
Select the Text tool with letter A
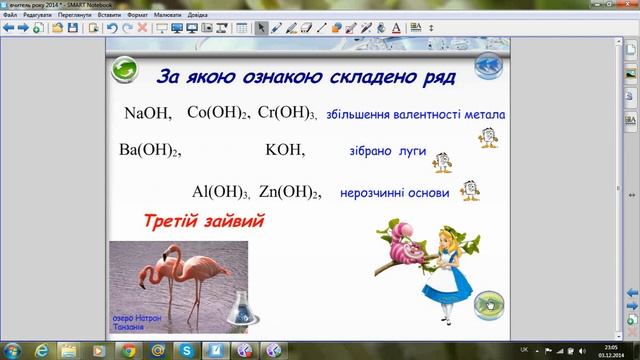click(x=396, y=28)
